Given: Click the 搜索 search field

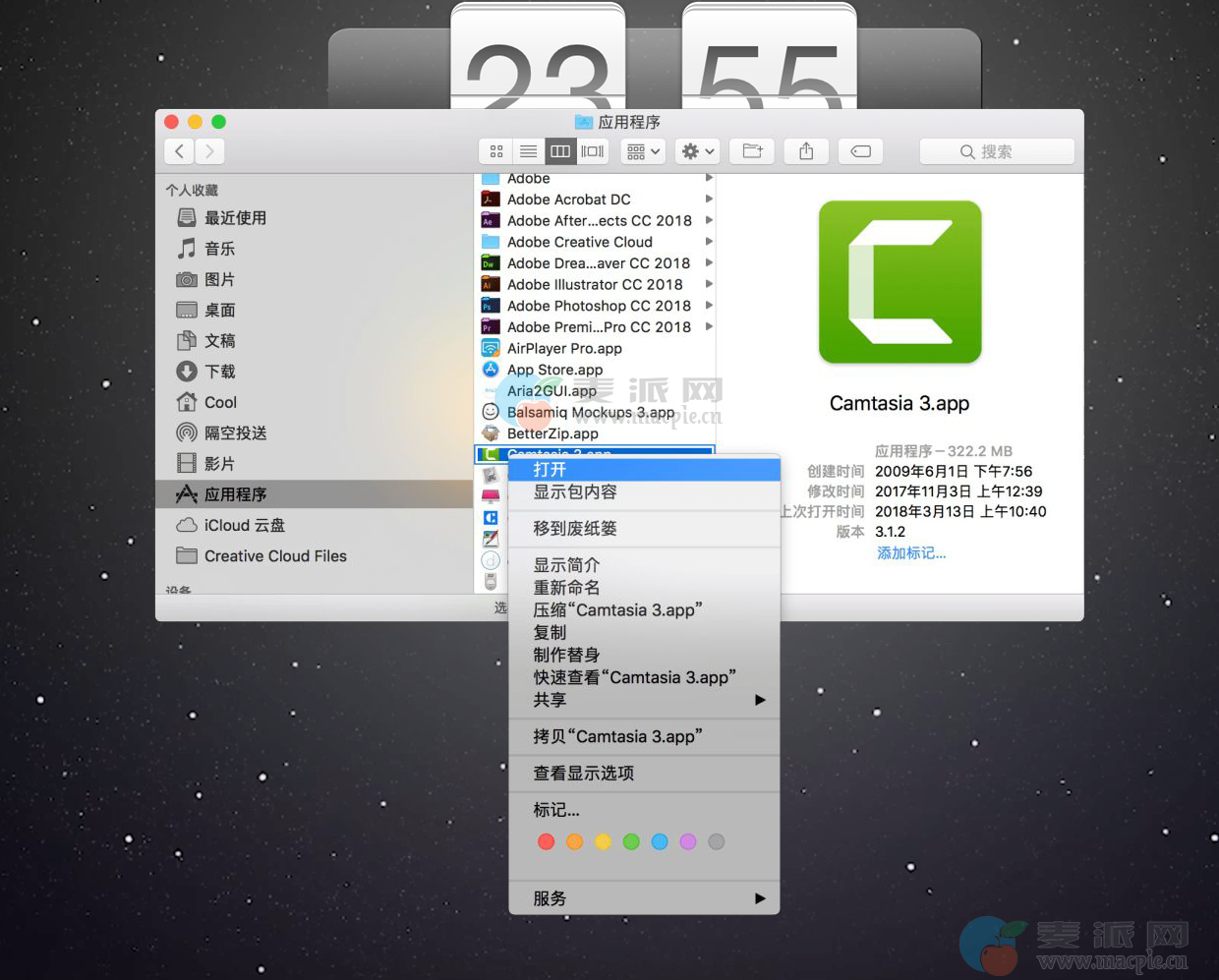Looking at the screenshot, I should 997,151.
